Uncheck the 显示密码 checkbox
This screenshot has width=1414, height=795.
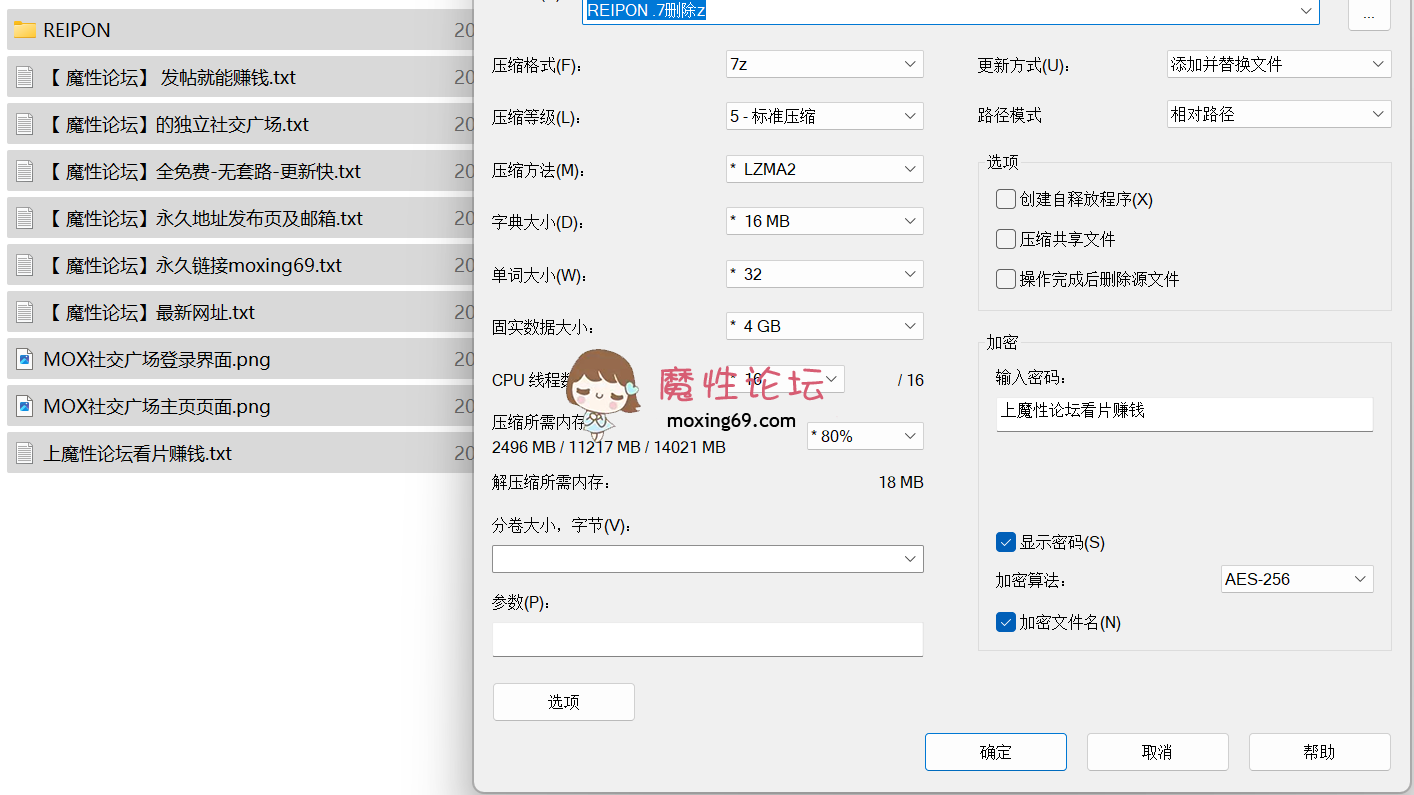(x=1006, y=542)
